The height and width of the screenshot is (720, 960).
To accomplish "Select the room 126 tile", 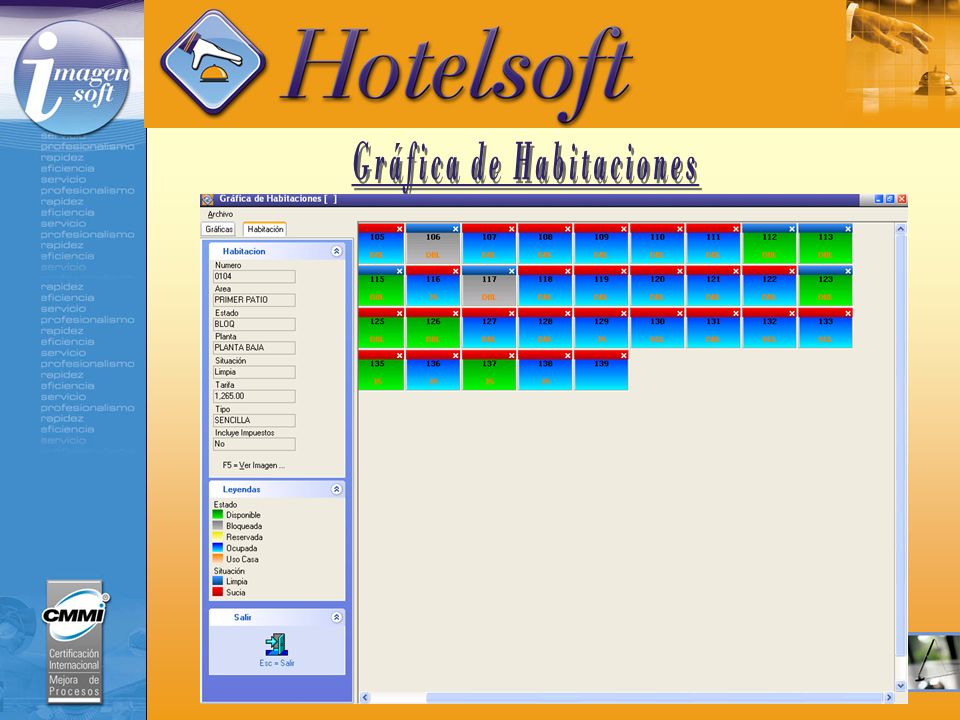I will tap(433, 328).
